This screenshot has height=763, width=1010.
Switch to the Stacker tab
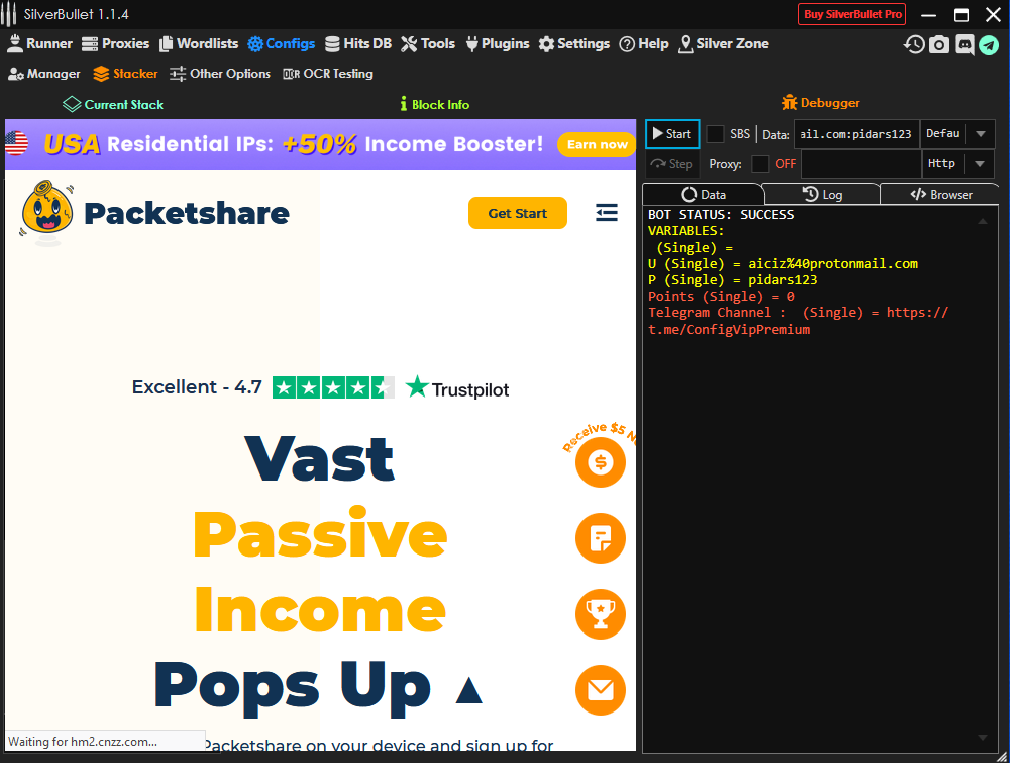pyautogui.click(x=126, y=74)
